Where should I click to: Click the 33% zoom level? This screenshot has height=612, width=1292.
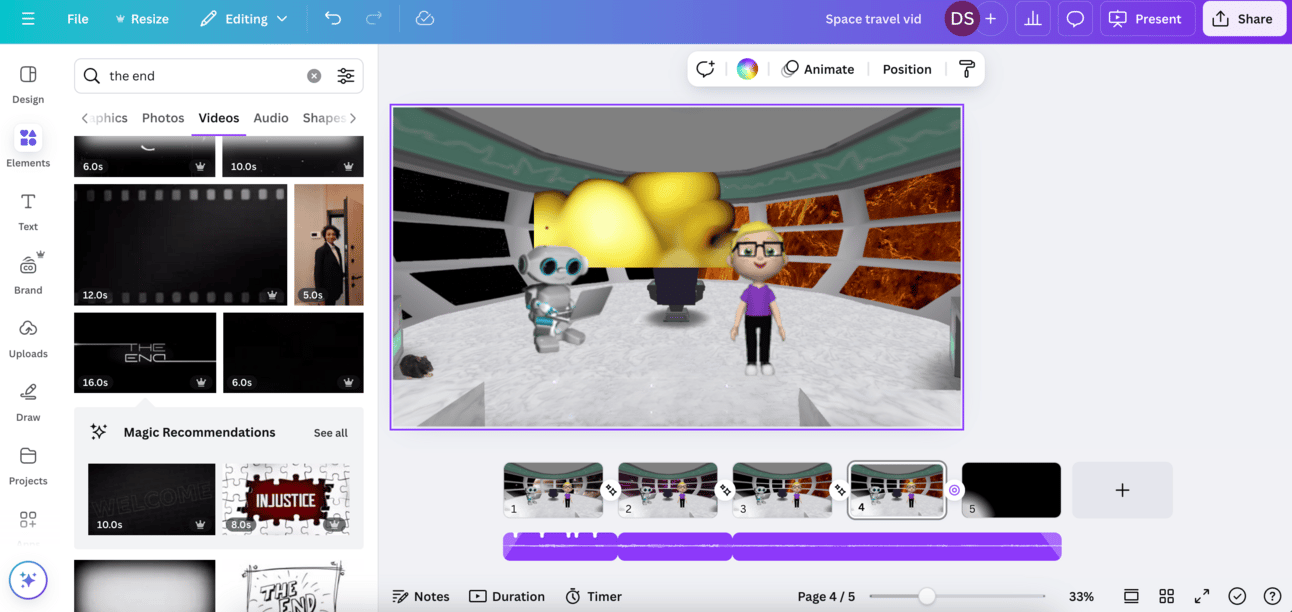1081,596
